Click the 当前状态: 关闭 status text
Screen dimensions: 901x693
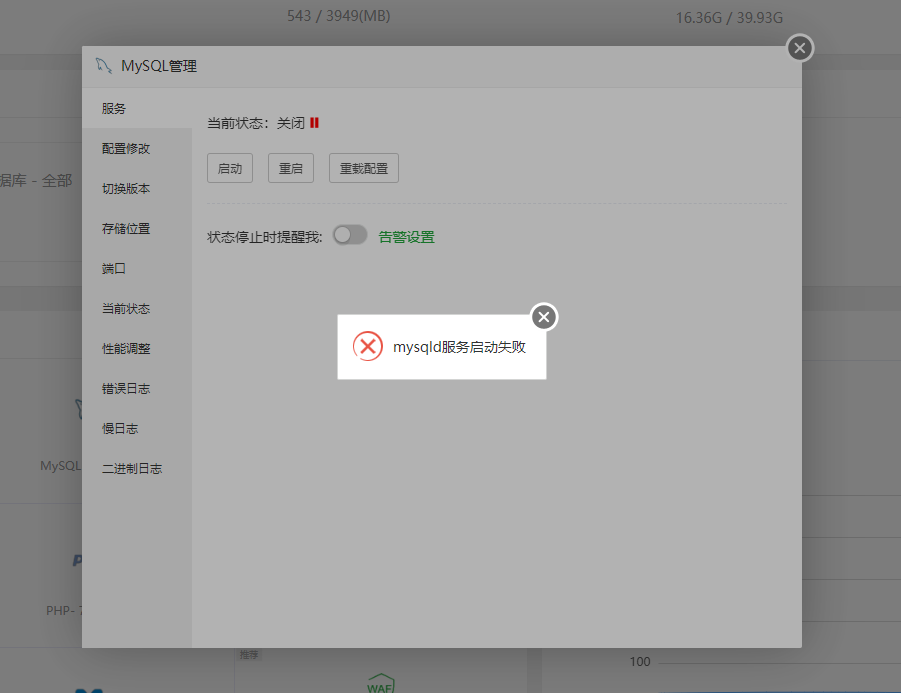coord(256,123)
